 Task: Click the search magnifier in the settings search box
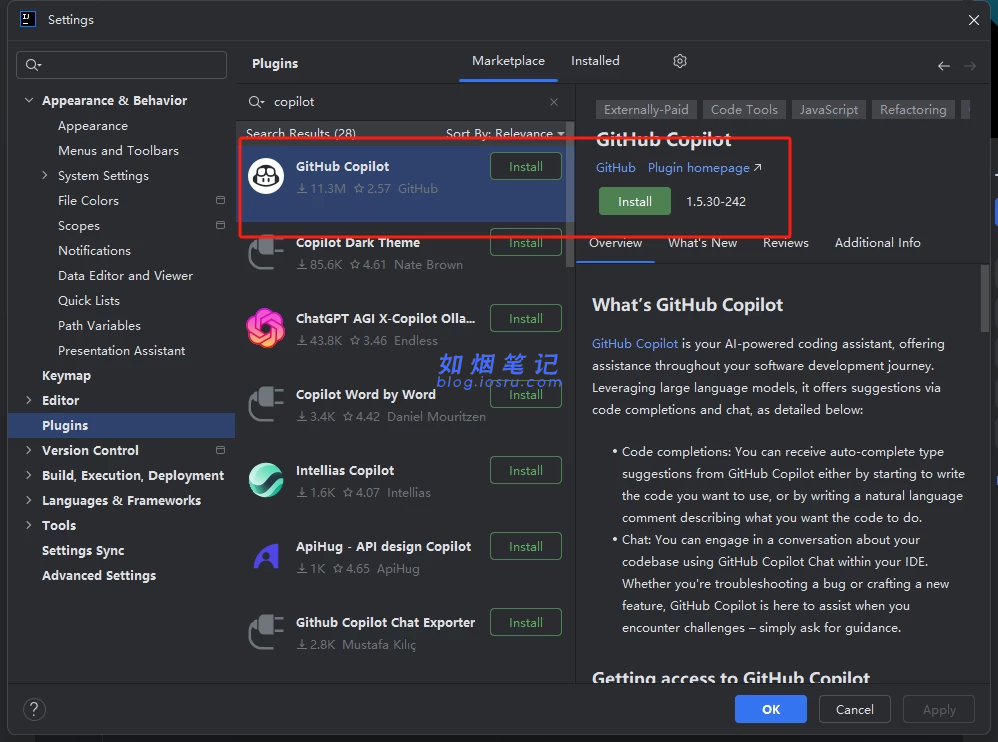33,65
